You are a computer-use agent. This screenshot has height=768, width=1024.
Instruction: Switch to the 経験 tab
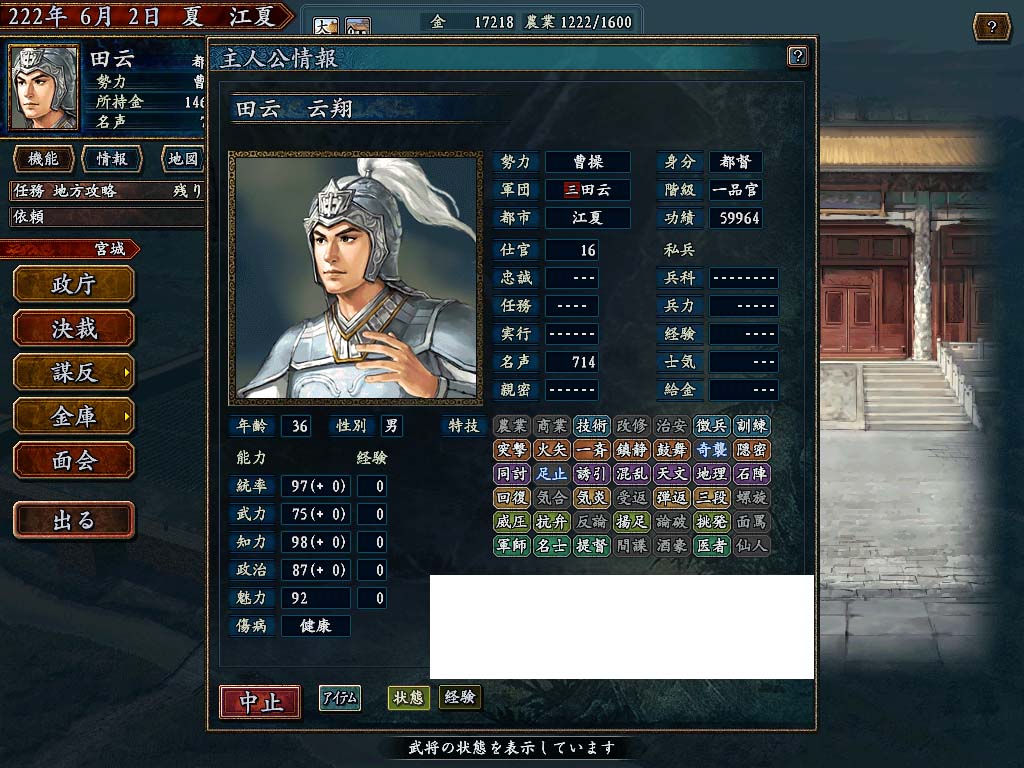[460, 697]
